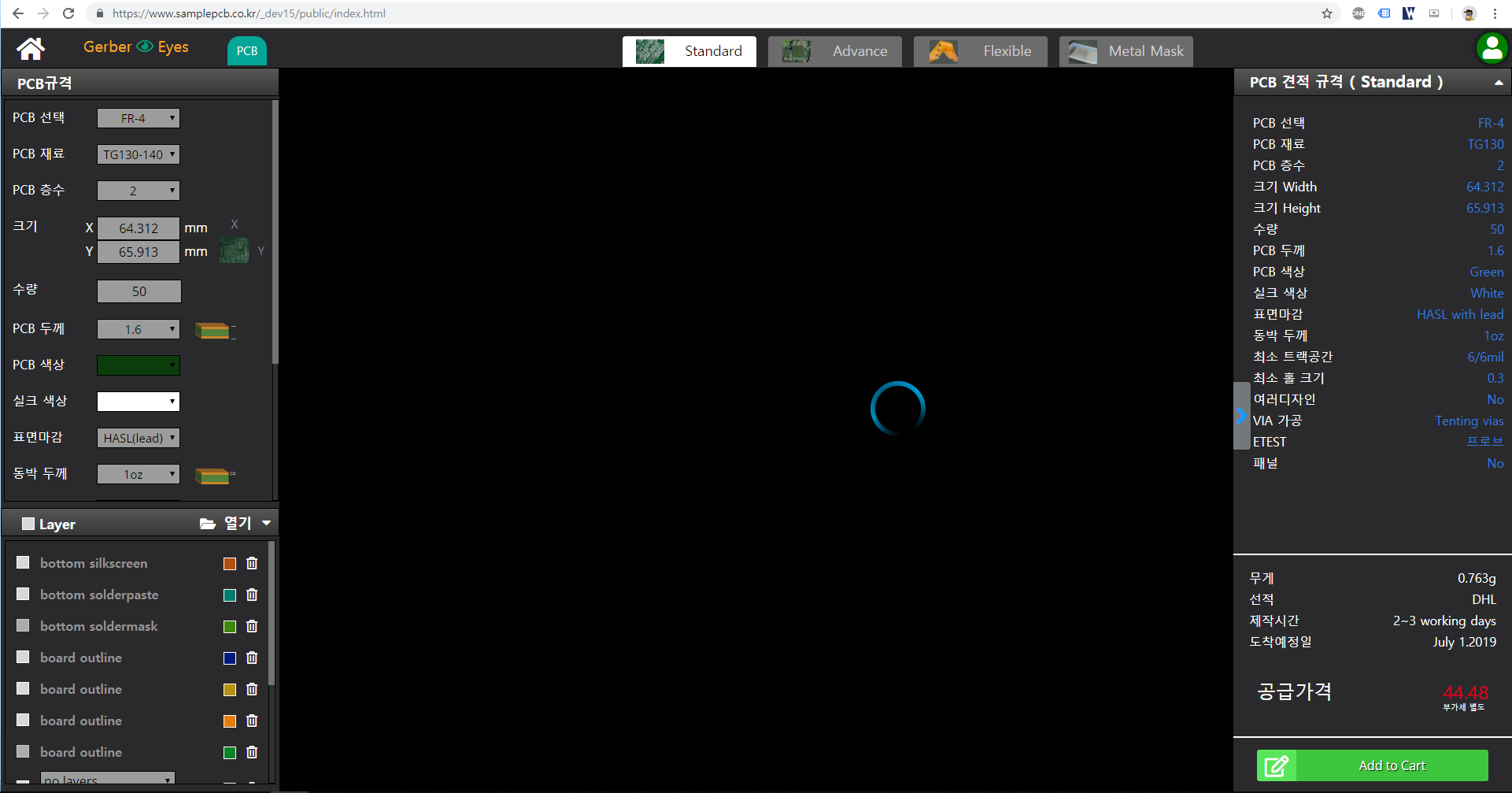This screenshot has width=1512, height=793.
Task: Toggle the bottom solderpaste layer checkbox
Action: tap(23, 594)
